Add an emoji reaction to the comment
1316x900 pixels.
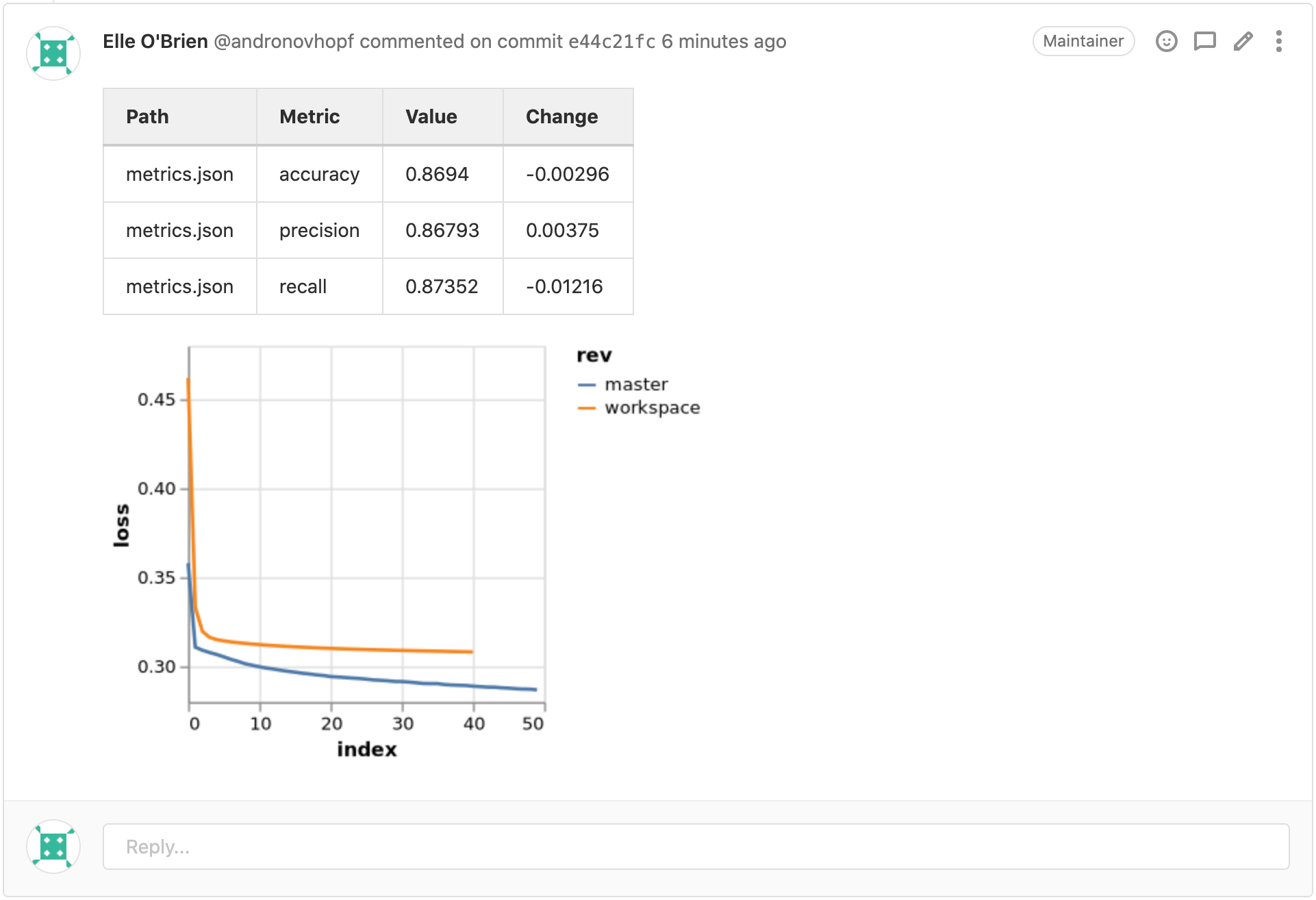(x=1167, y=41)
